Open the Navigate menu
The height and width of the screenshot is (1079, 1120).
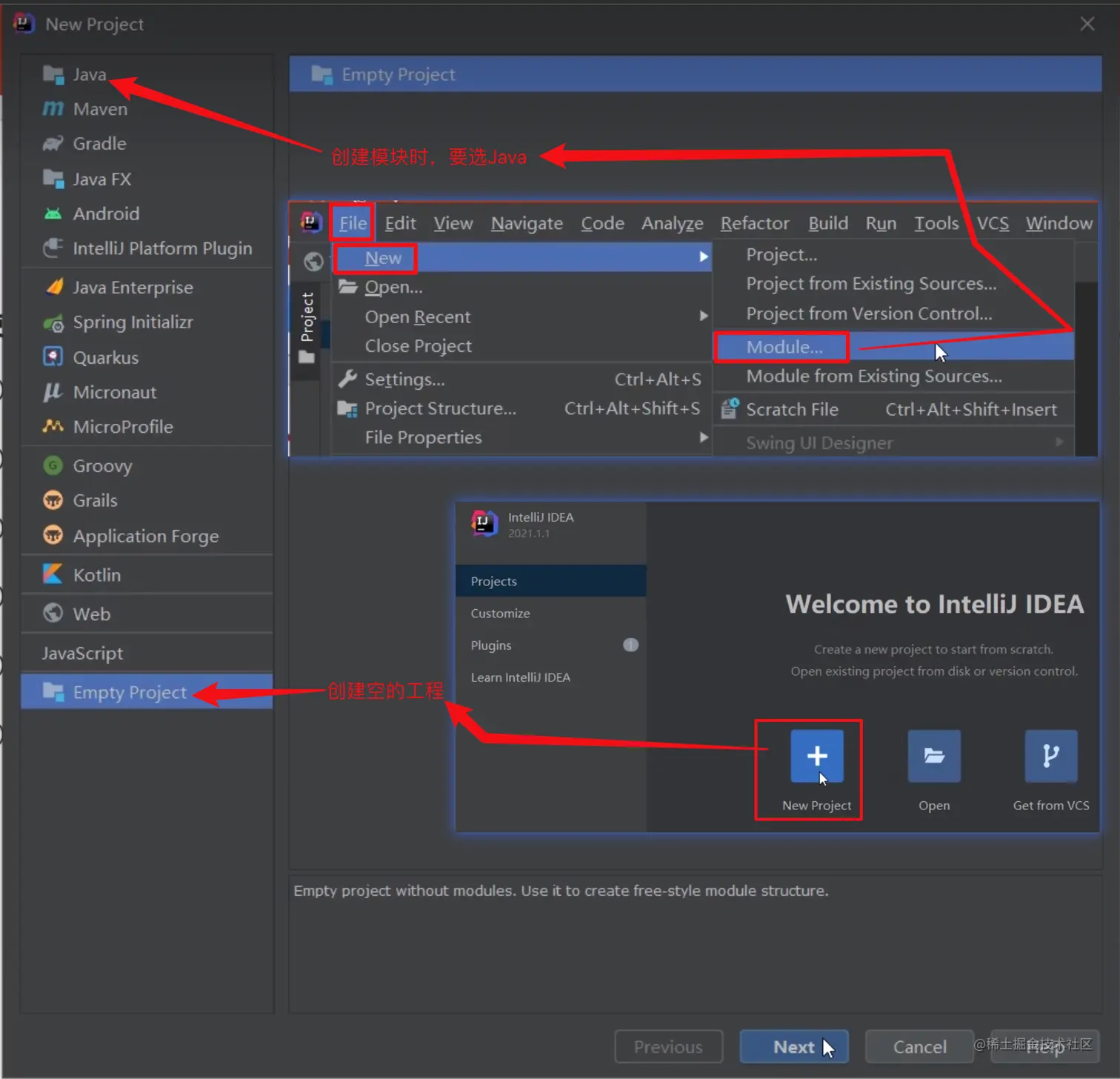[527, 223]
